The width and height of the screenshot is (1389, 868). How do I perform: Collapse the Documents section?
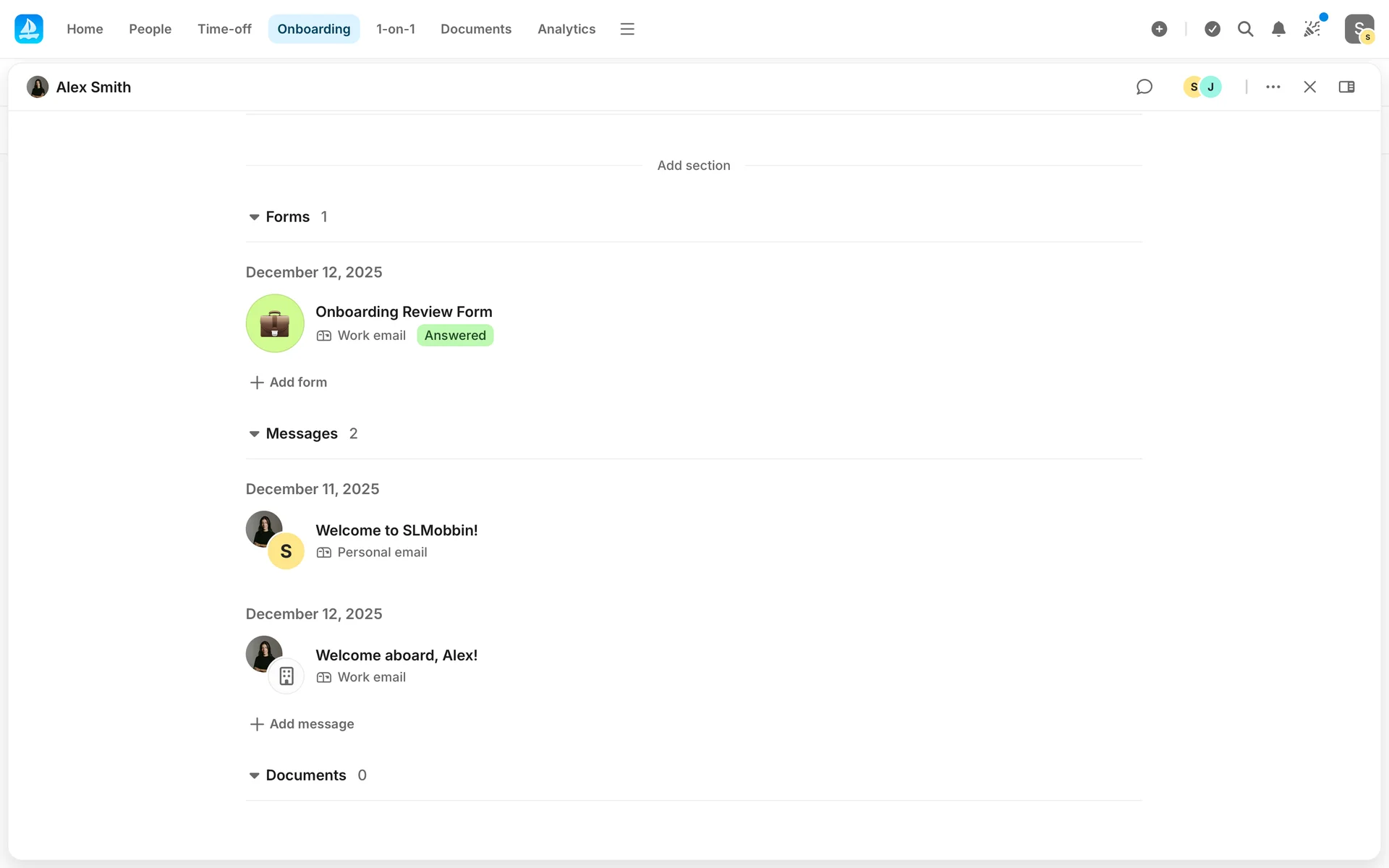[254, 775]
